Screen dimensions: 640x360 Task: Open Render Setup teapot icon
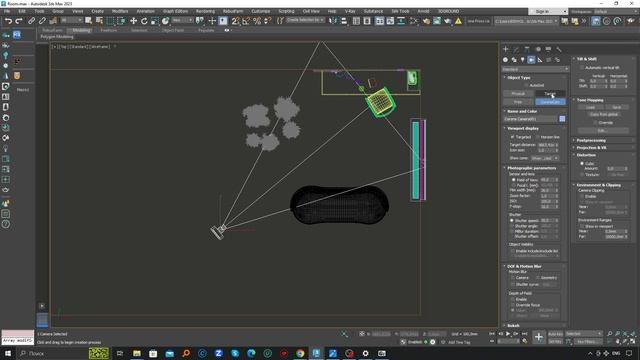pyautogui.click(x=426, y=21)
